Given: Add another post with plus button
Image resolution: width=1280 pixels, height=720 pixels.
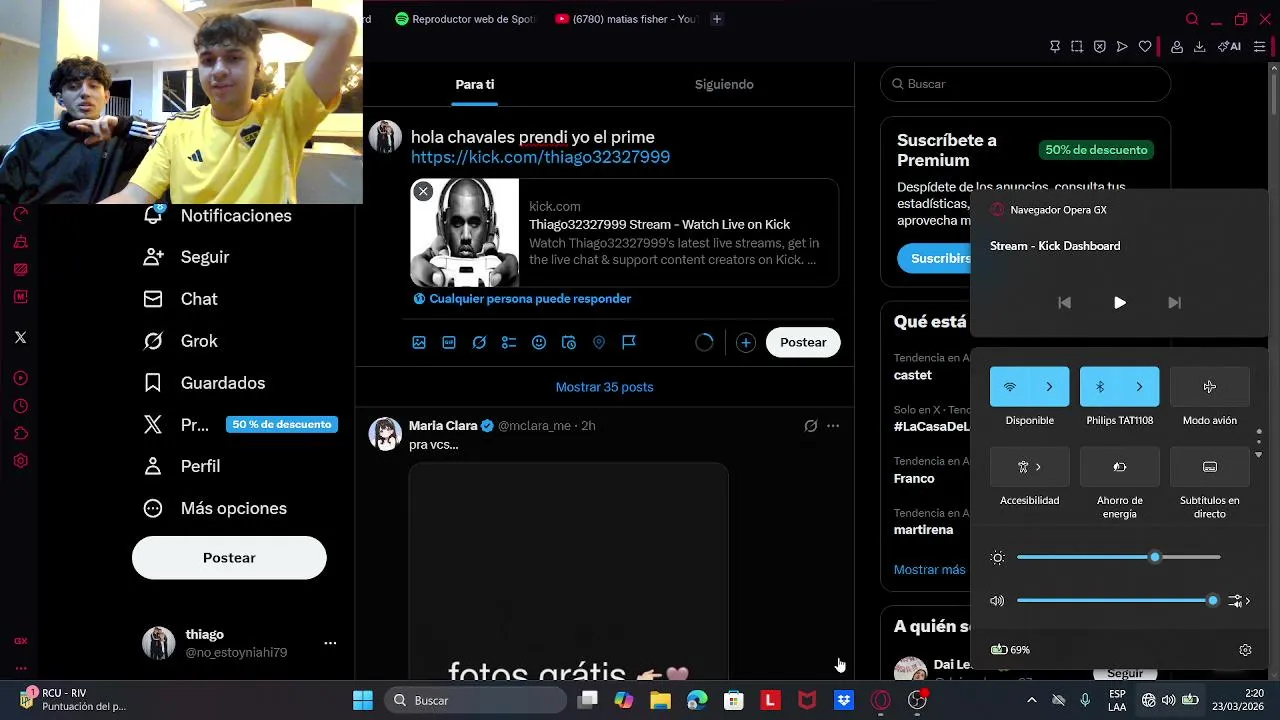Looking at the screenshot, I should tap(745, 343).
